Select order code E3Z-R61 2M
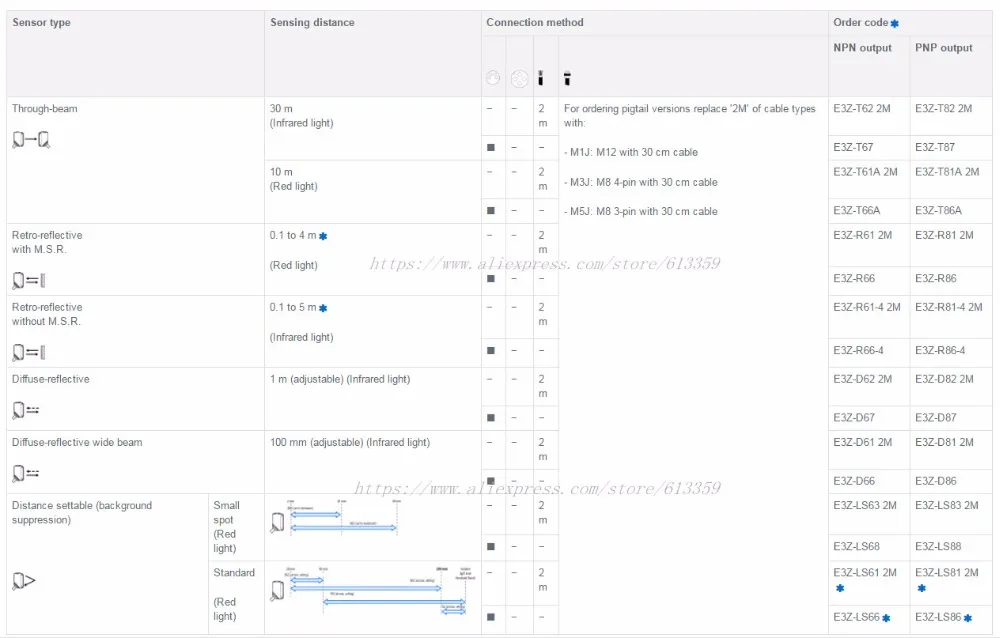Image resolution: width=1000 pixels, height=638 pixels. [862, 235]
